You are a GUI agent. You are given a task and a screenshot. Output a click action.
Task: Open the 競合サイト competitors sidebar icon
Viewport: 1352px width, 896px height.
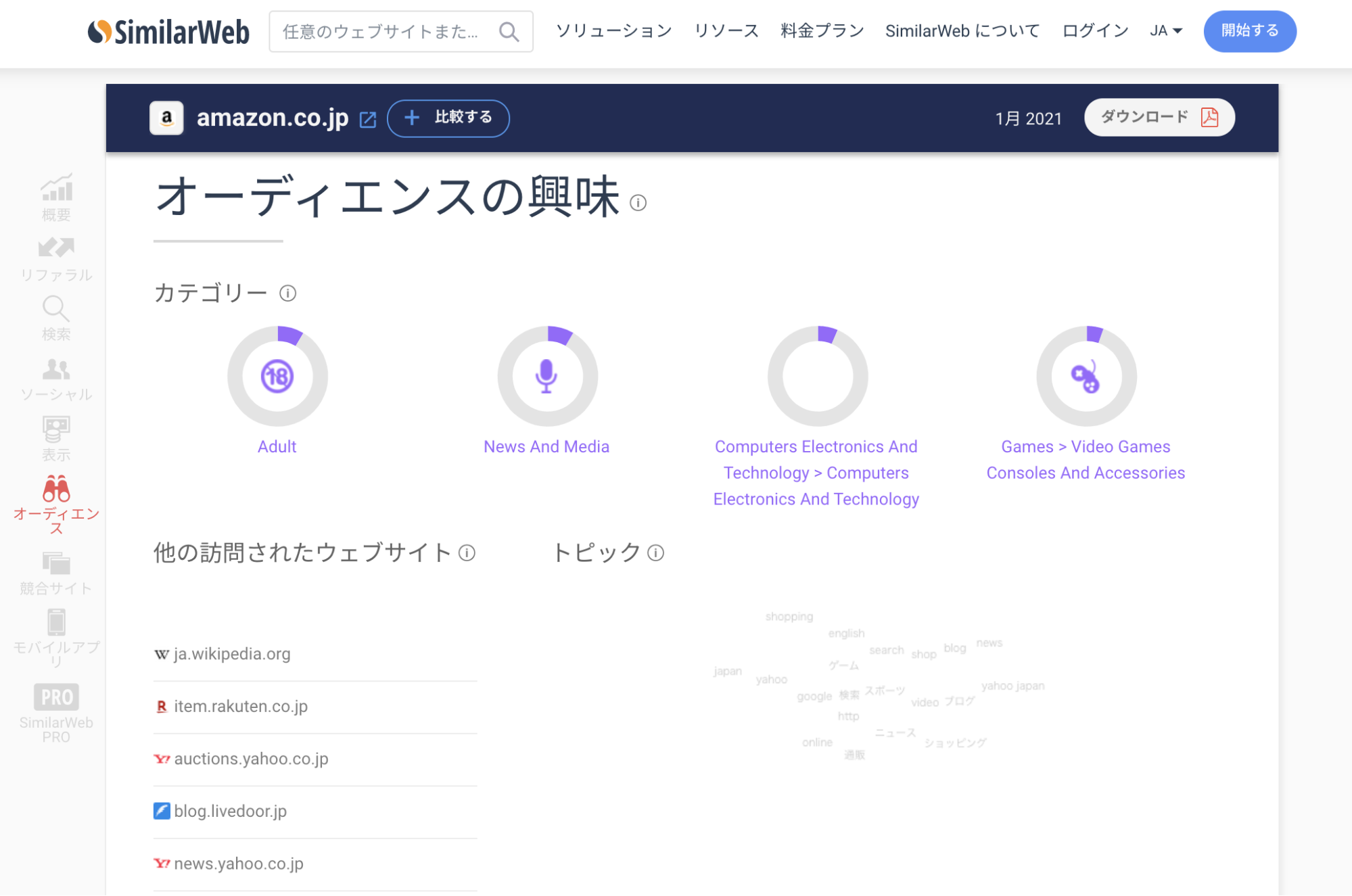(x=56, y=572)
